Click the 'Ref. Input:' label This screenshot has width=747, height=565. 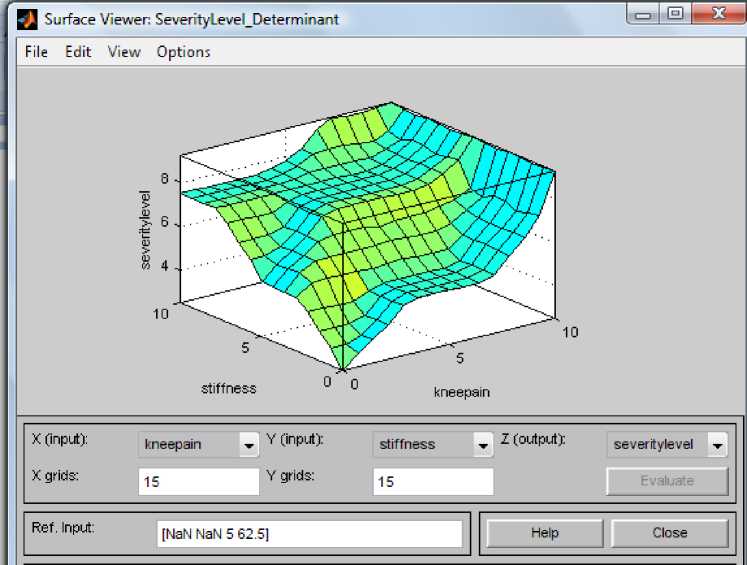click(x=63, y=527)
